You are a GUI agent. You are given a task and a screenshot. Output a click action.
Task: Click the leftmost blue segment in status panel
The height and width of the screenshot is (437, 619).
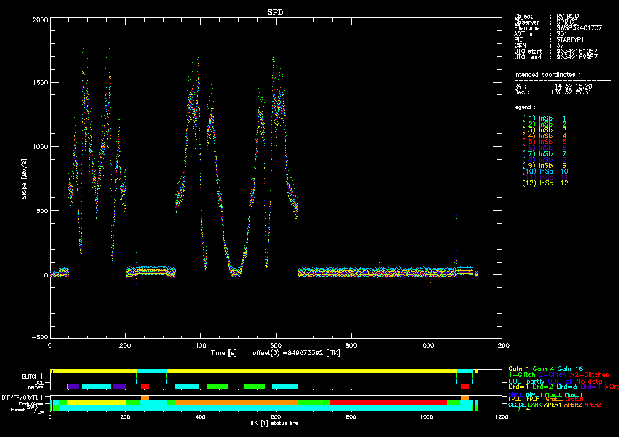[72, 386]
